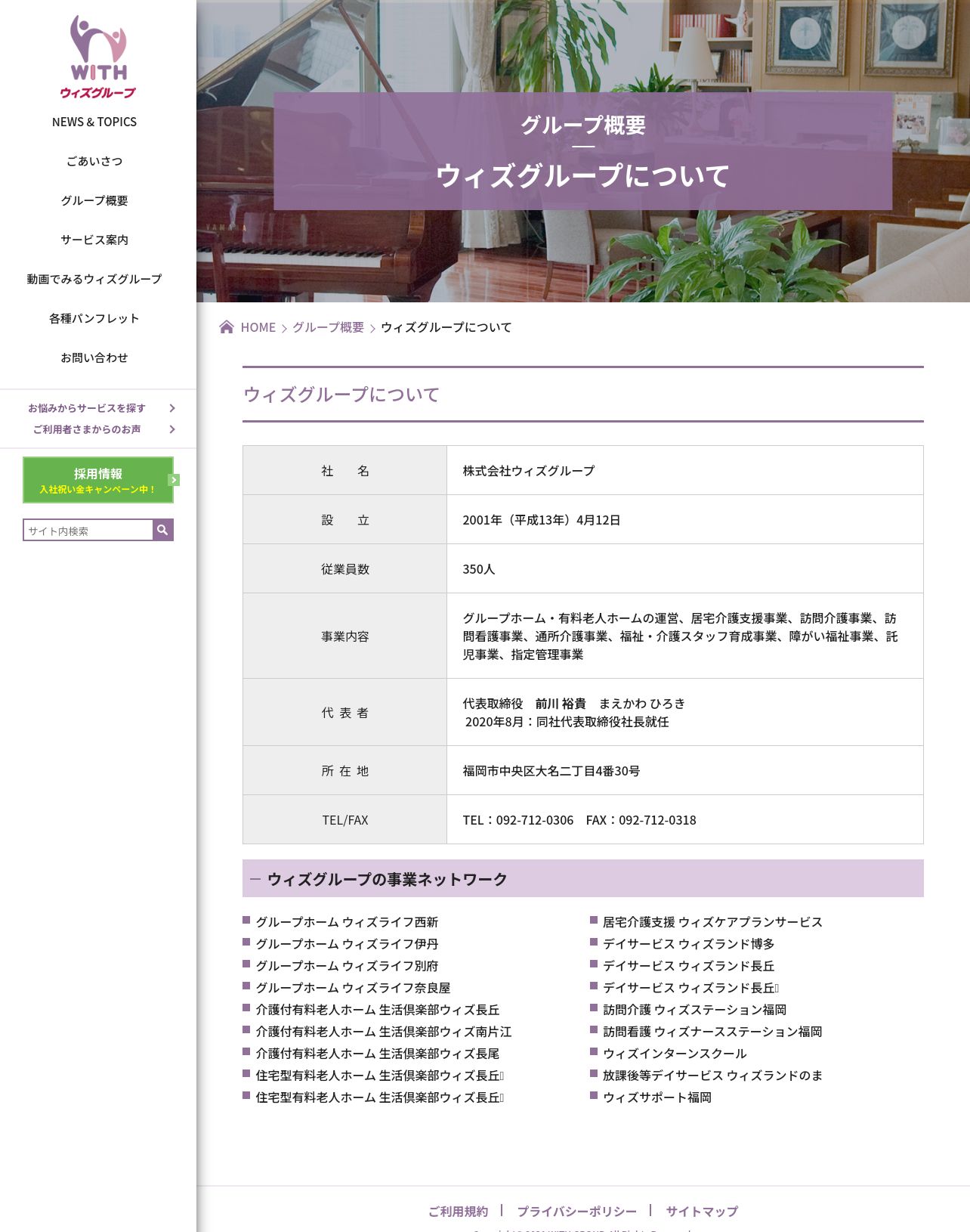The image size is (970, 1232).
Task: Click グループホーム ウィズライフ伊丹 entry
Action: (x=347, y=944)
